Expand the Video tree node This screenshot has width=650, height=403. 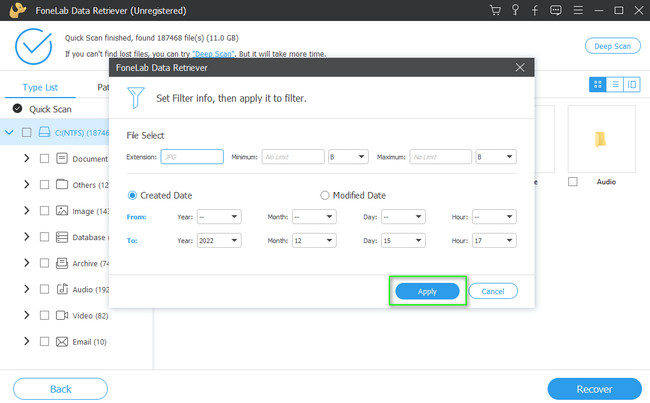pos(27,315)
